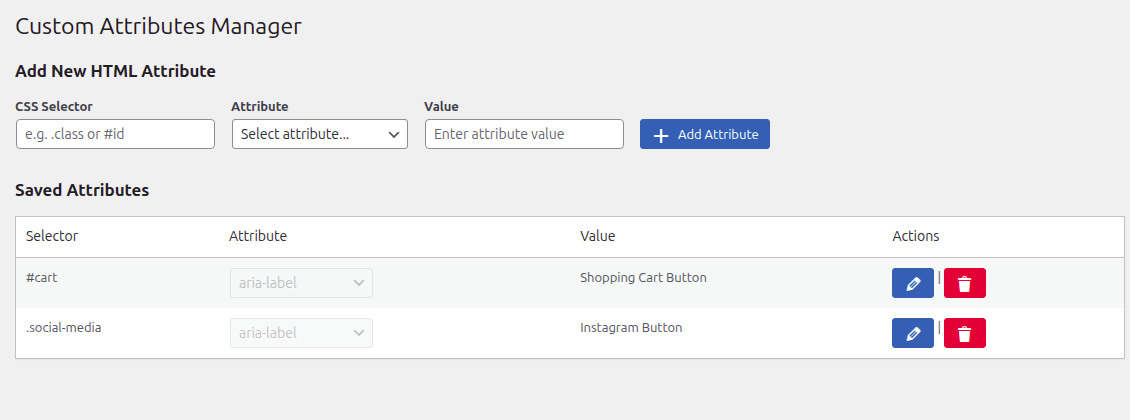Click the Shopping Cart Button value text
Viewport: 1130px width, 420px height.
tap(643, 278)
